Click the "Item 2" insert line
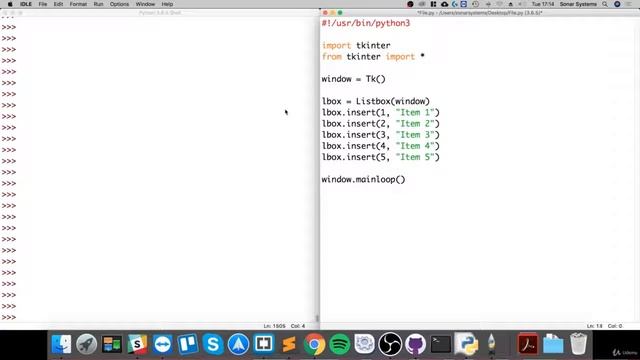640x360 pixels. point(380,123)
